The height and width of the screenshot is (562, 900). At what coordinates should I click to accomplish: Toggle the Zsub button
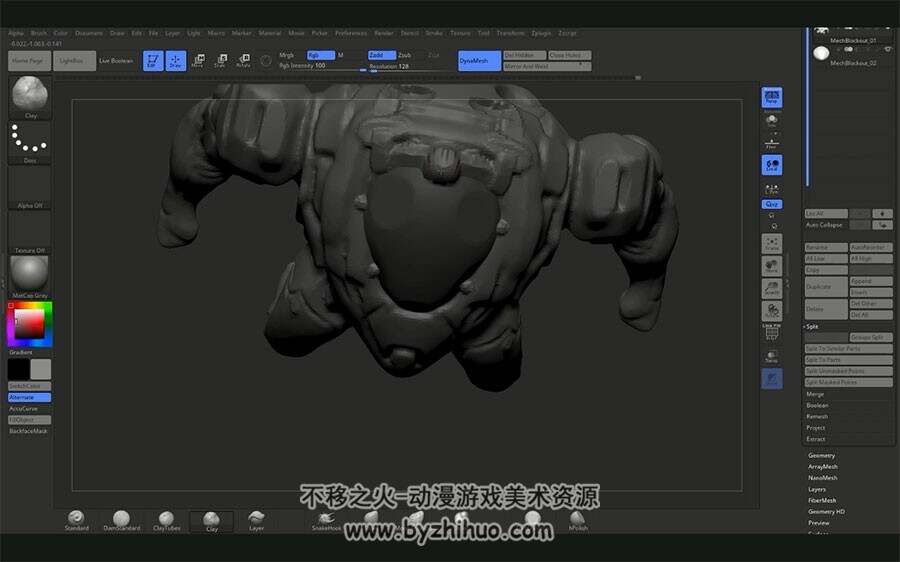[x=405, y=55]
